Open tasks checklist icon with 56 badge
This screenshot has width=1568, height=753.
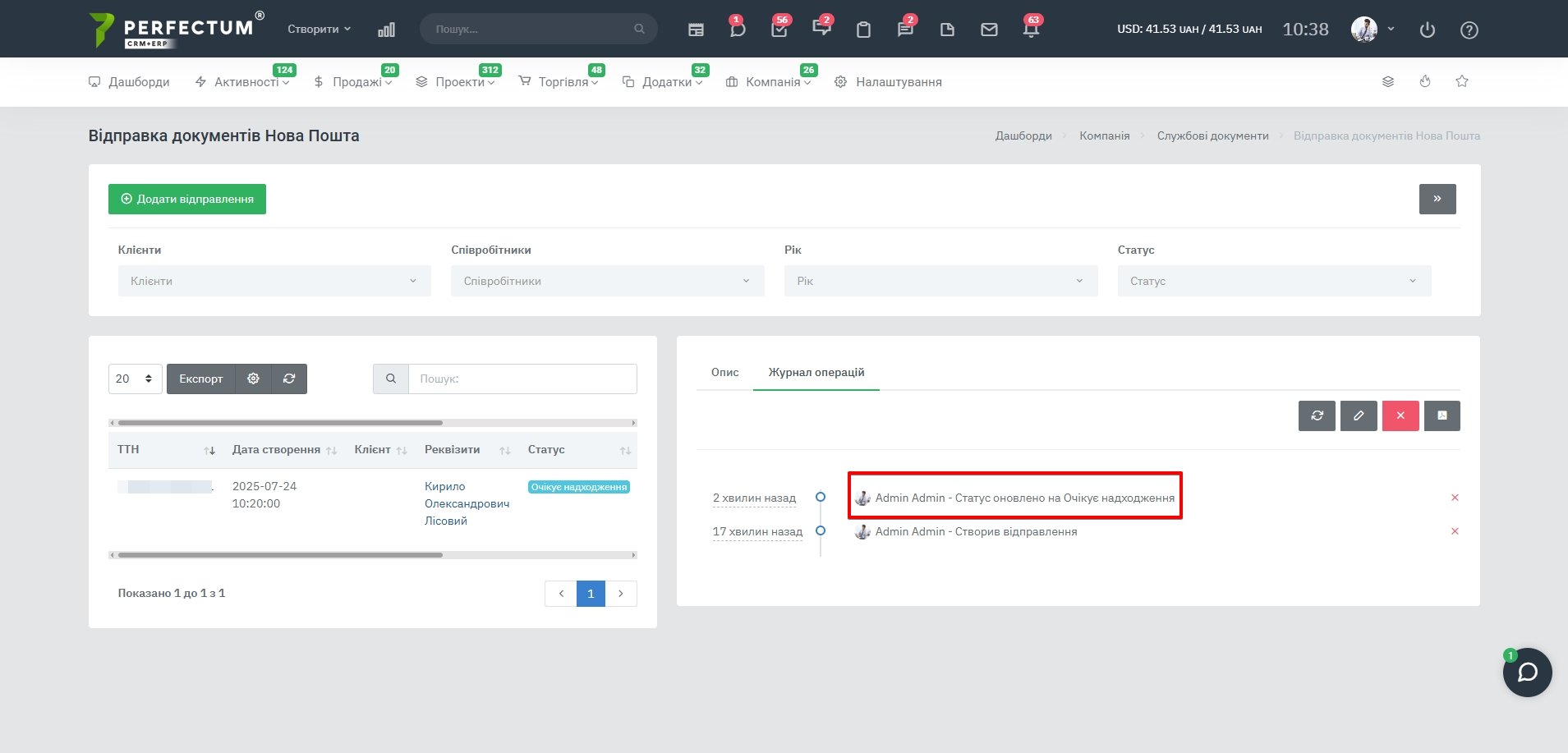pyautogui.click(x=779, y=30)
